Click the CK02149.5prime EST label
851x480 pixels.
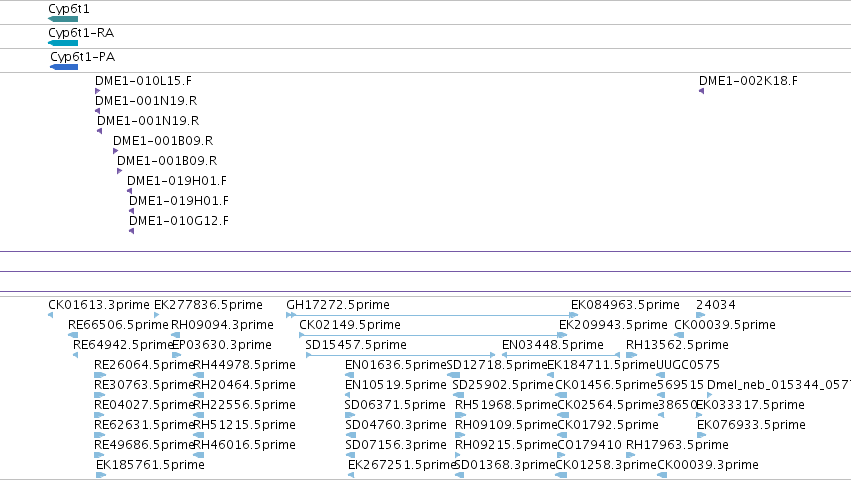pos(350,325)
